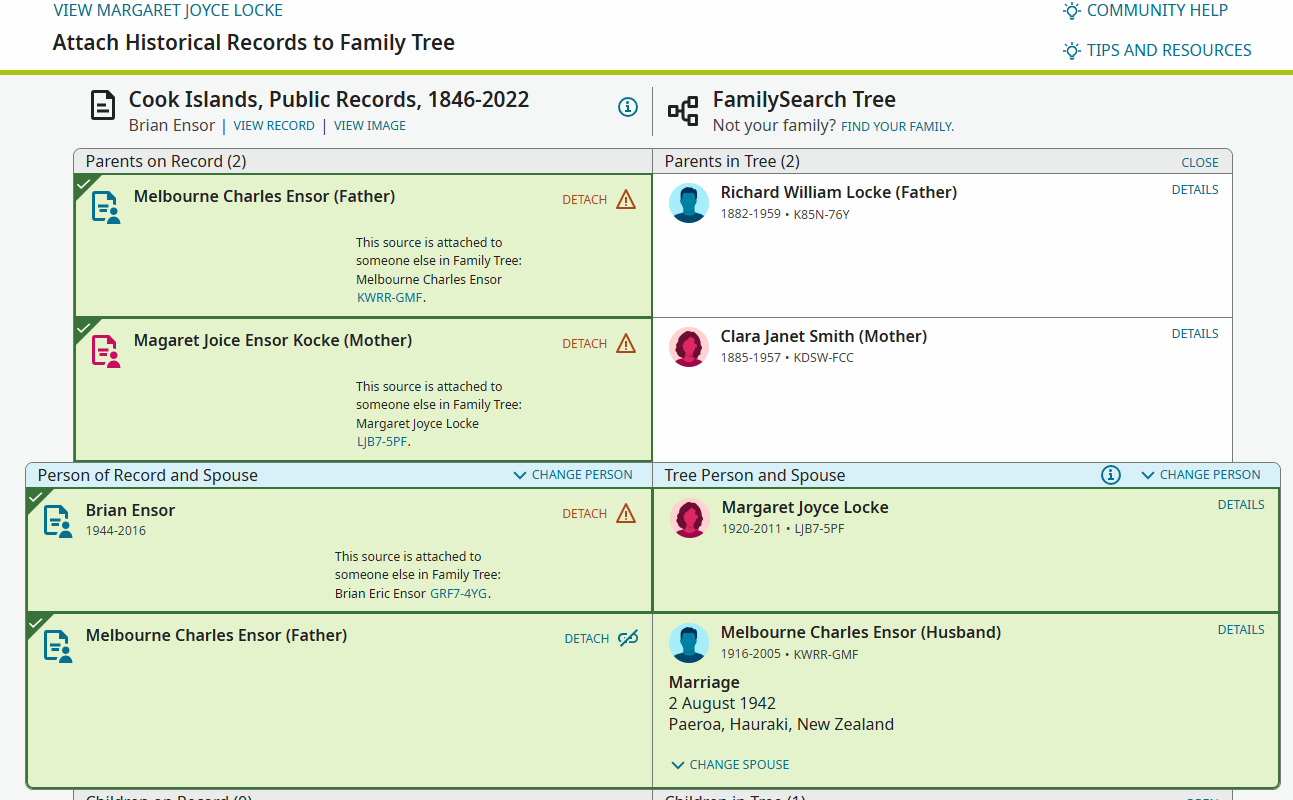Click Marriage date 2 August 1942

(722, 704)
